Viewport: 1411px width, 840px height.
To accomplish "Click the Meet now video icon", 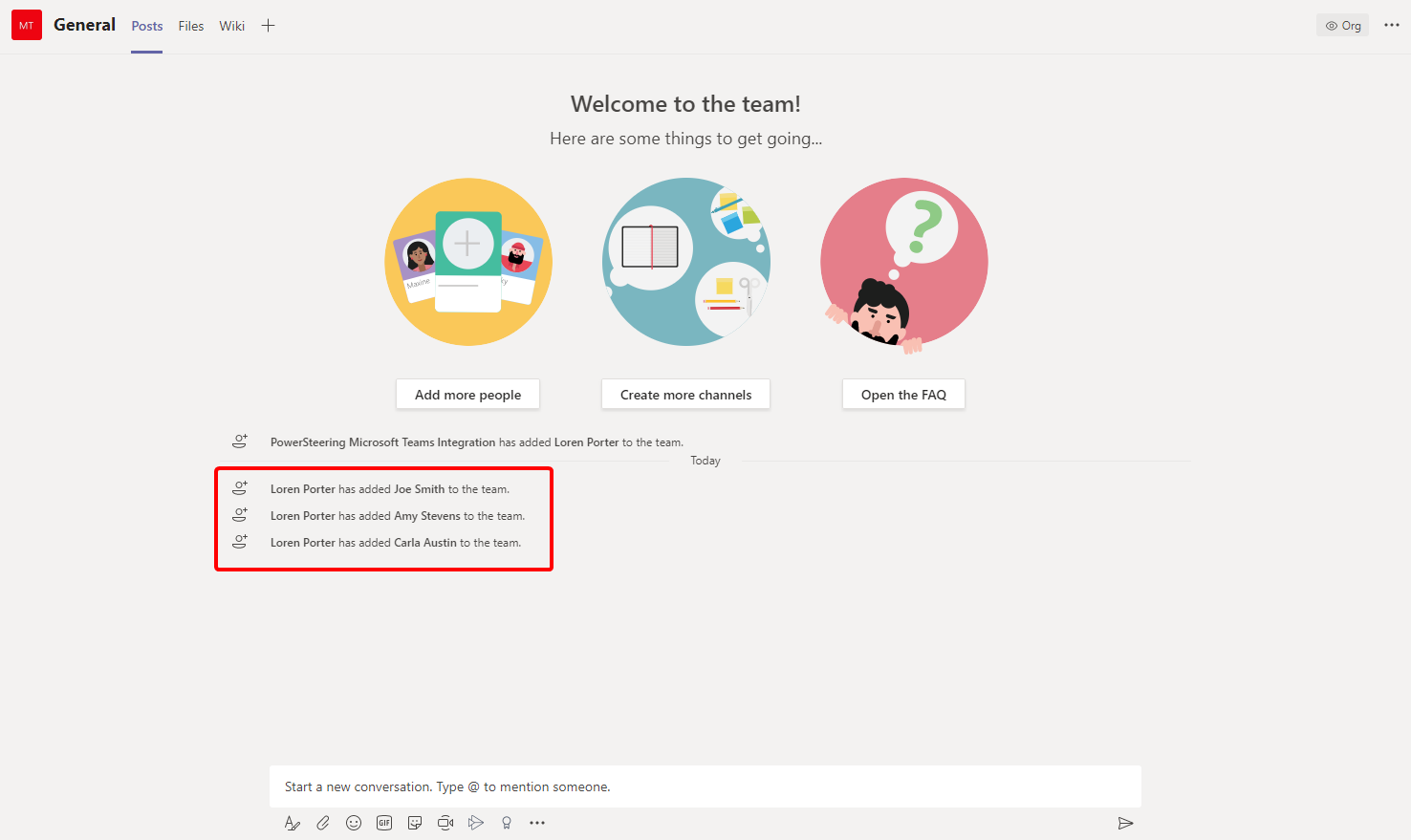I will pyautogui.click(x=445, y=823).
